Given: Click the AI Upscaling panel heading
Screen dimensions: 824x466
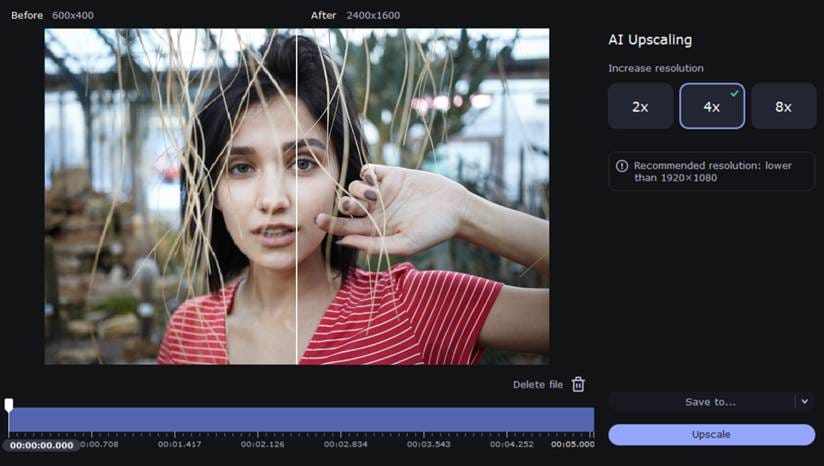Looking at the screenshot, I should [x=650, y=41].
